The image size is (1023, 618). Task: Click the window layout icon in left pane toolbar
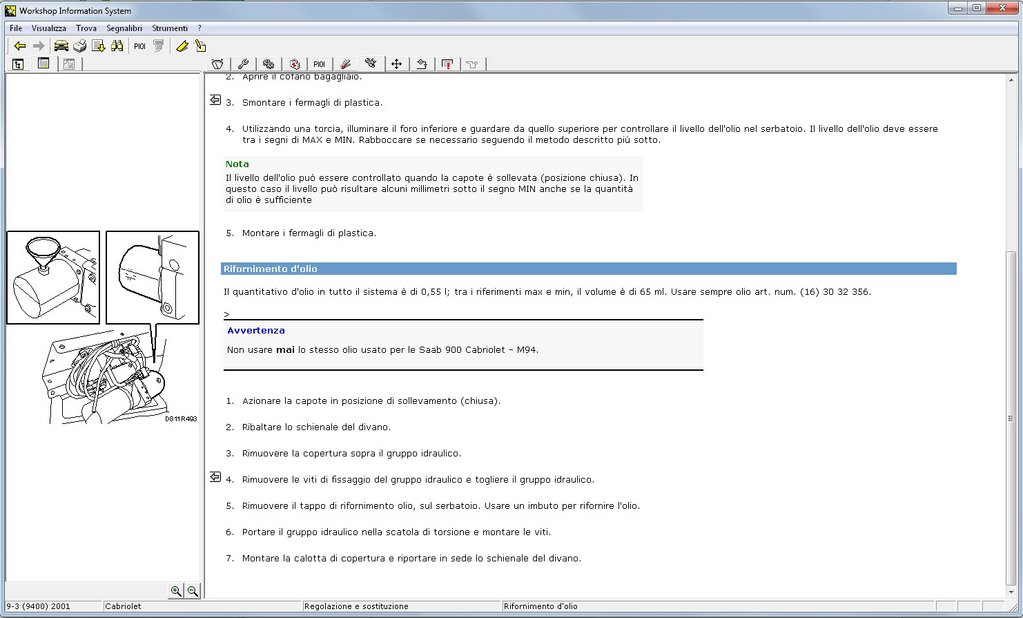43,63
